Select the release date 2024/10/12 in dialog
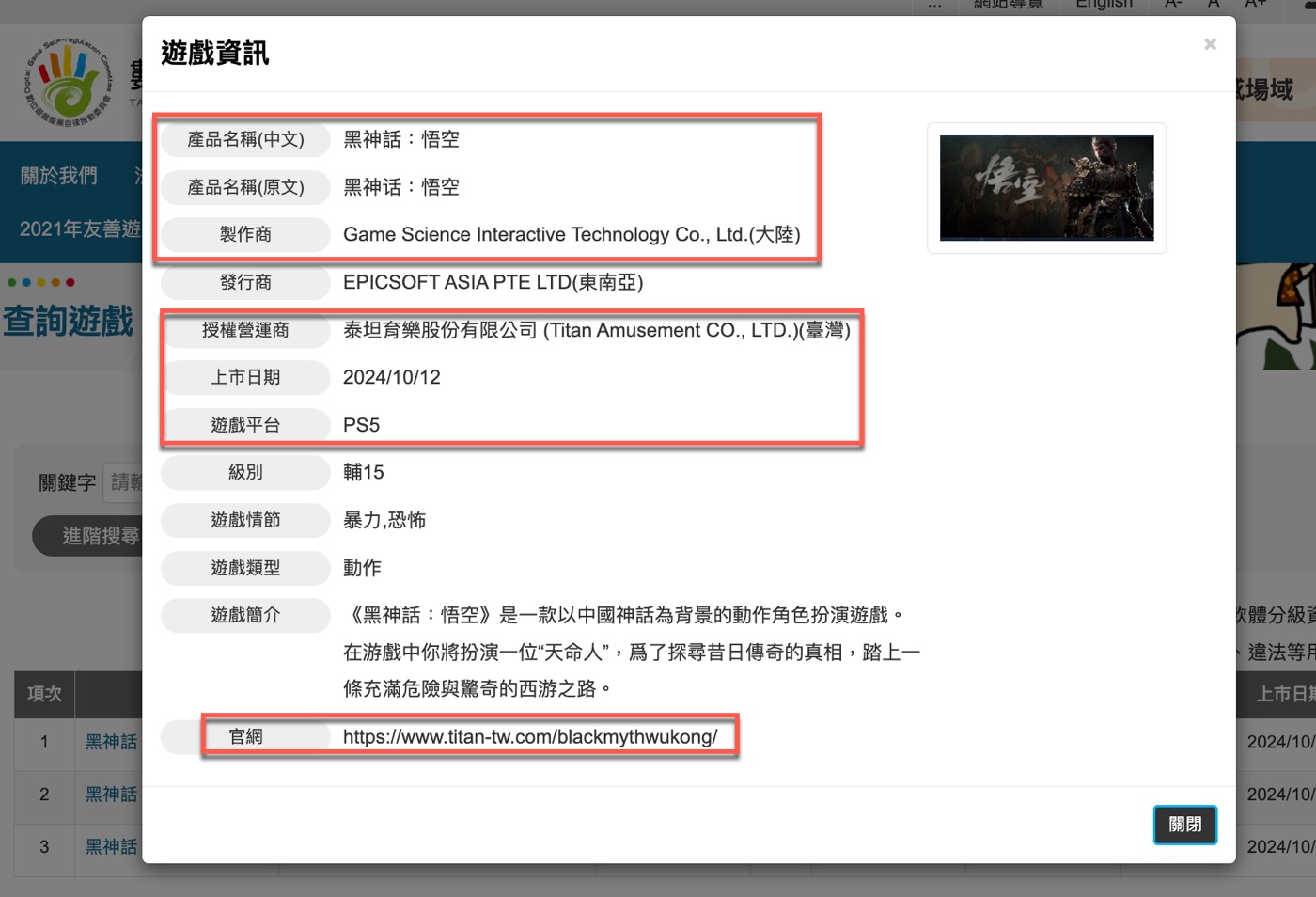 point(392,377)
